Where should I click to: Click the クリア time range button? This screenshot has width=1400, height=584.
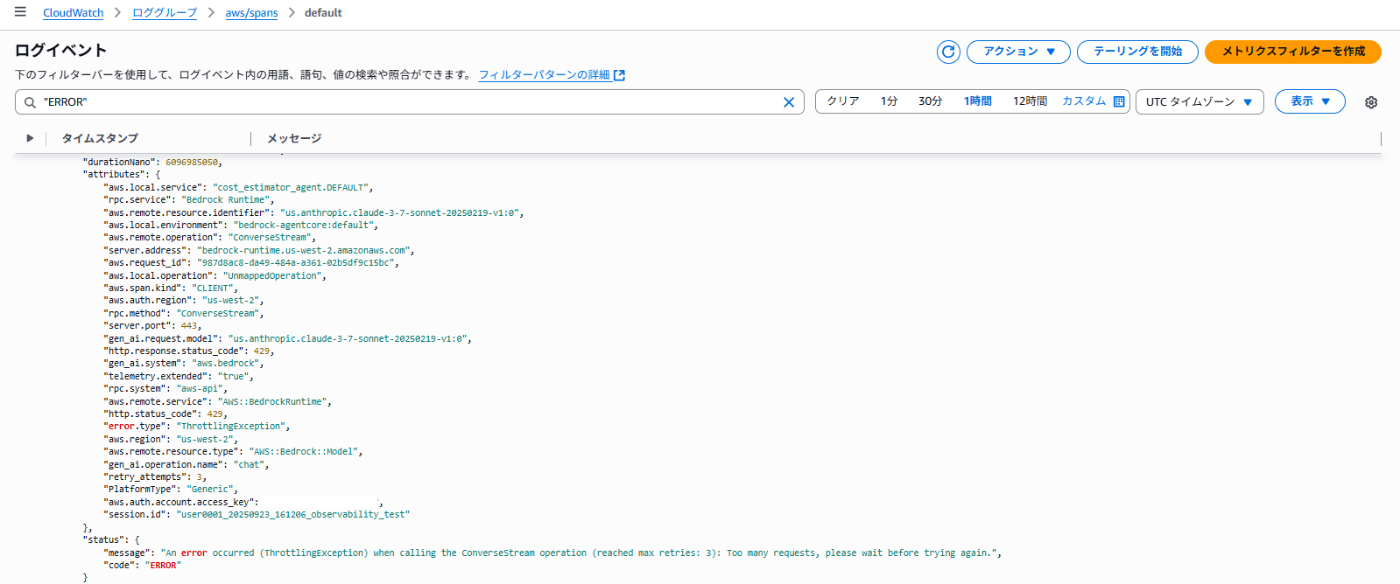(x=842, y=102)
